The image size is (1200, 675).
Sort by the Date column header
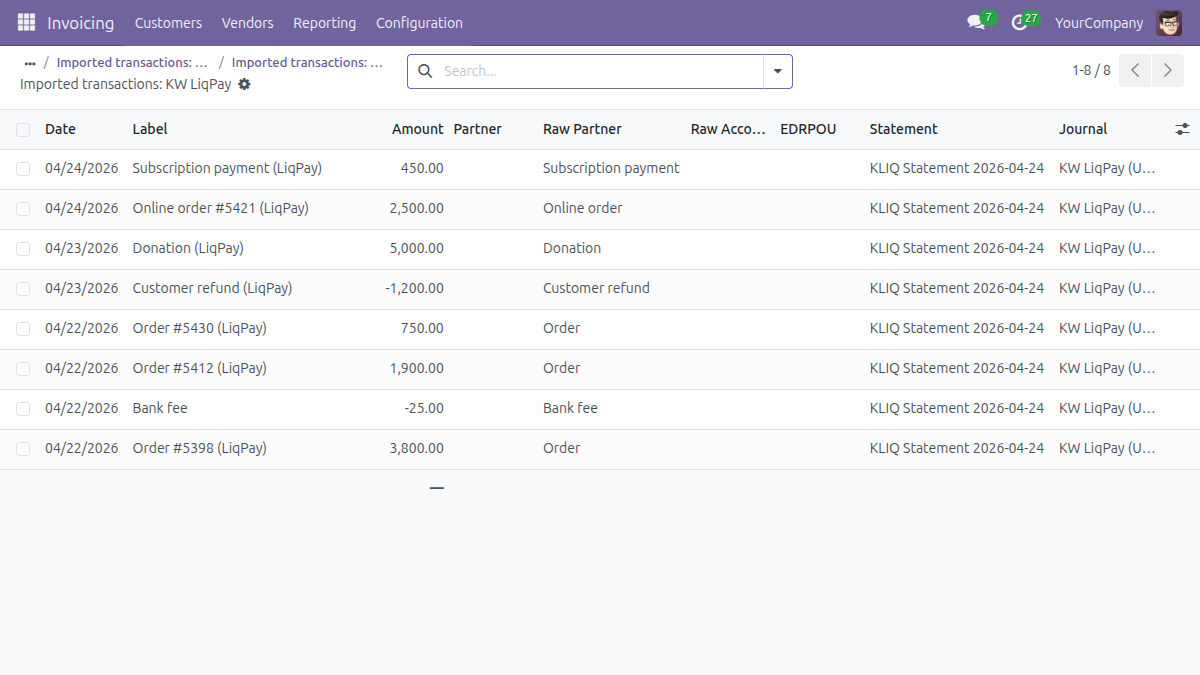coord(60,129)
